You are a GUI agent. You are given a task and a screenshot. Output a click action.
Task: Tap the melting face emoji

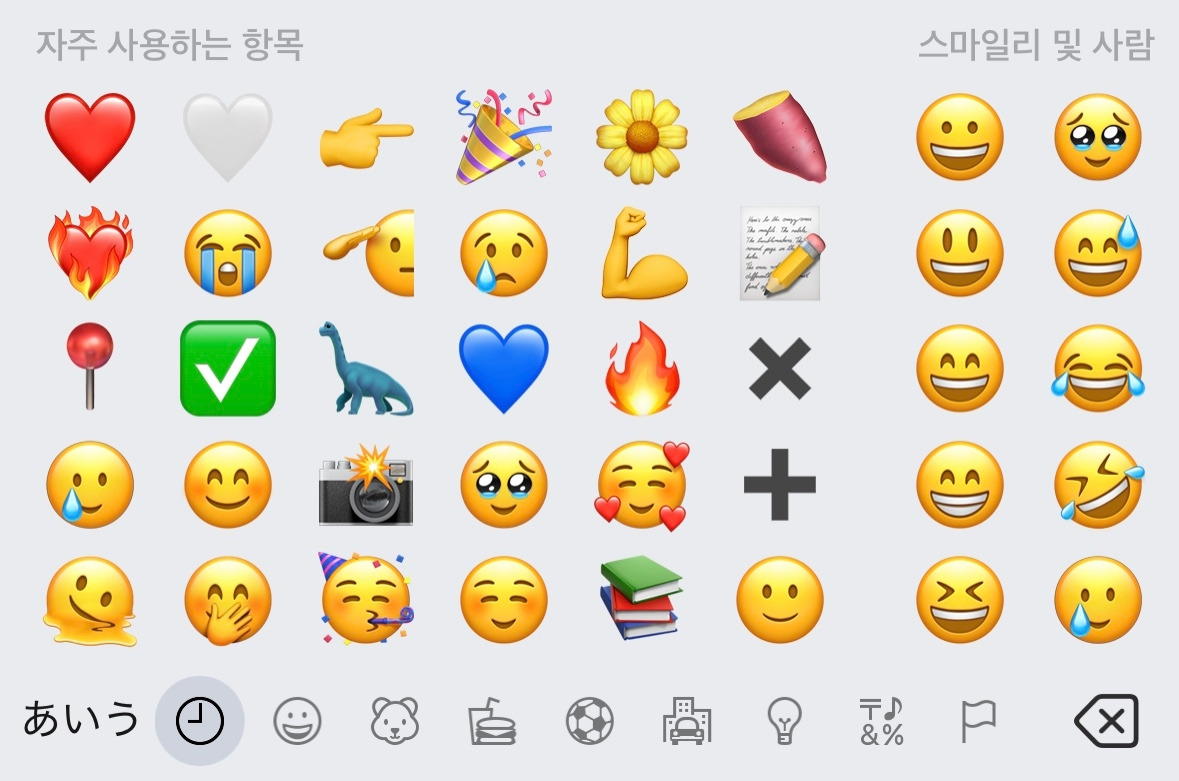pos(90,601)
